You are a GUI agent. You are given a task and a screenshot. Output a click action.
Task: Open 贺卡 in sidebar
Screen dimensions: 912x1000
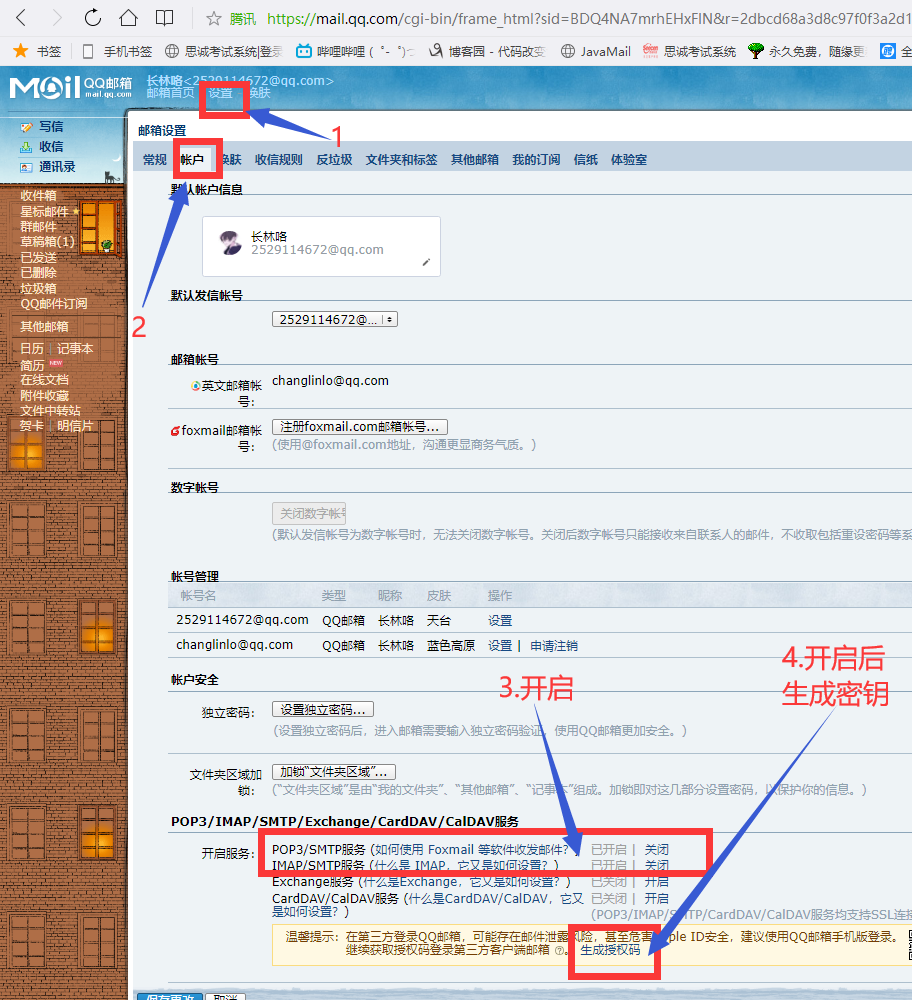click(31, 425)
